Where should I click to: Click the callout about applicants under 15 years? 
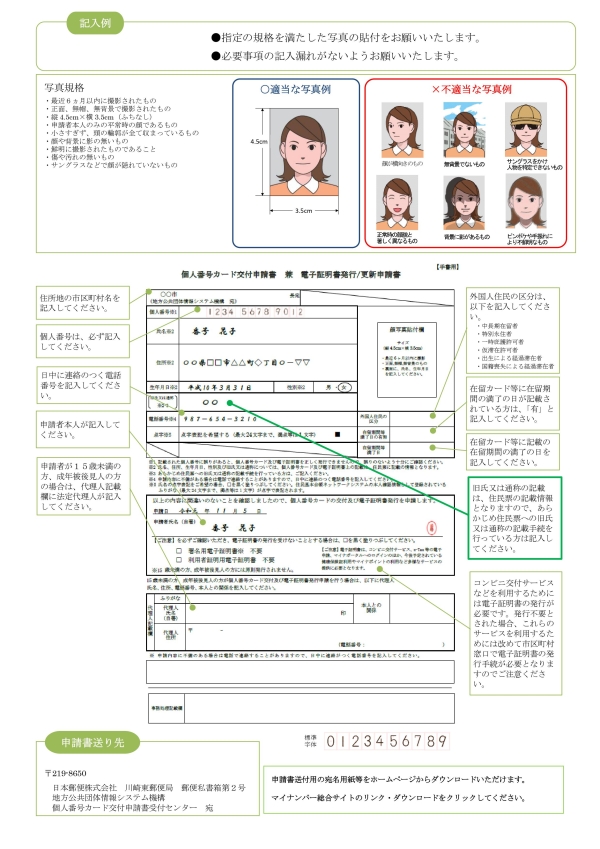pyautogui.click(x=83, y=486)
